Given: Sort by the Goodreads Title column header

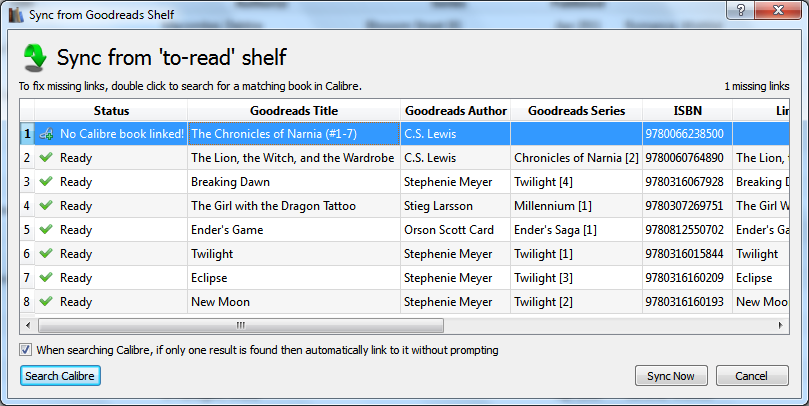Looking at the screenshot, I should pos(293,110).
